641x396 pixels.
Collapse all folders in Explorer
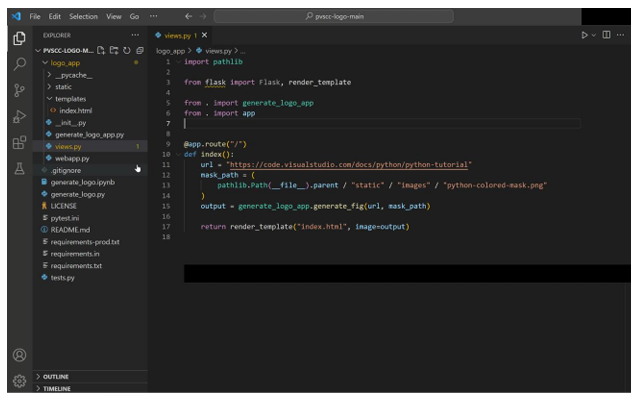click(140, 50)
